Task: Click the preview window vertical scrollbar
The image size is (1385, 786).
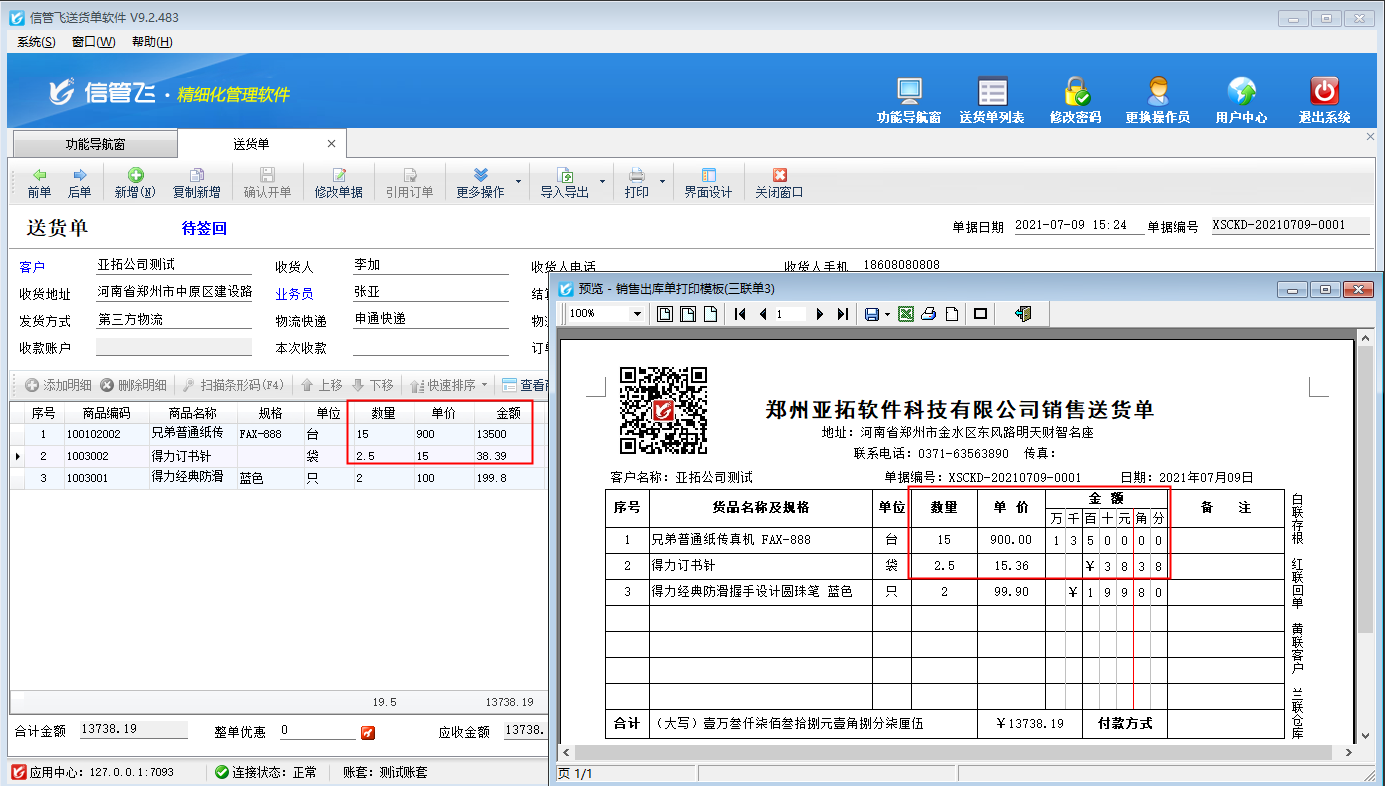Action: (1364, 500)
